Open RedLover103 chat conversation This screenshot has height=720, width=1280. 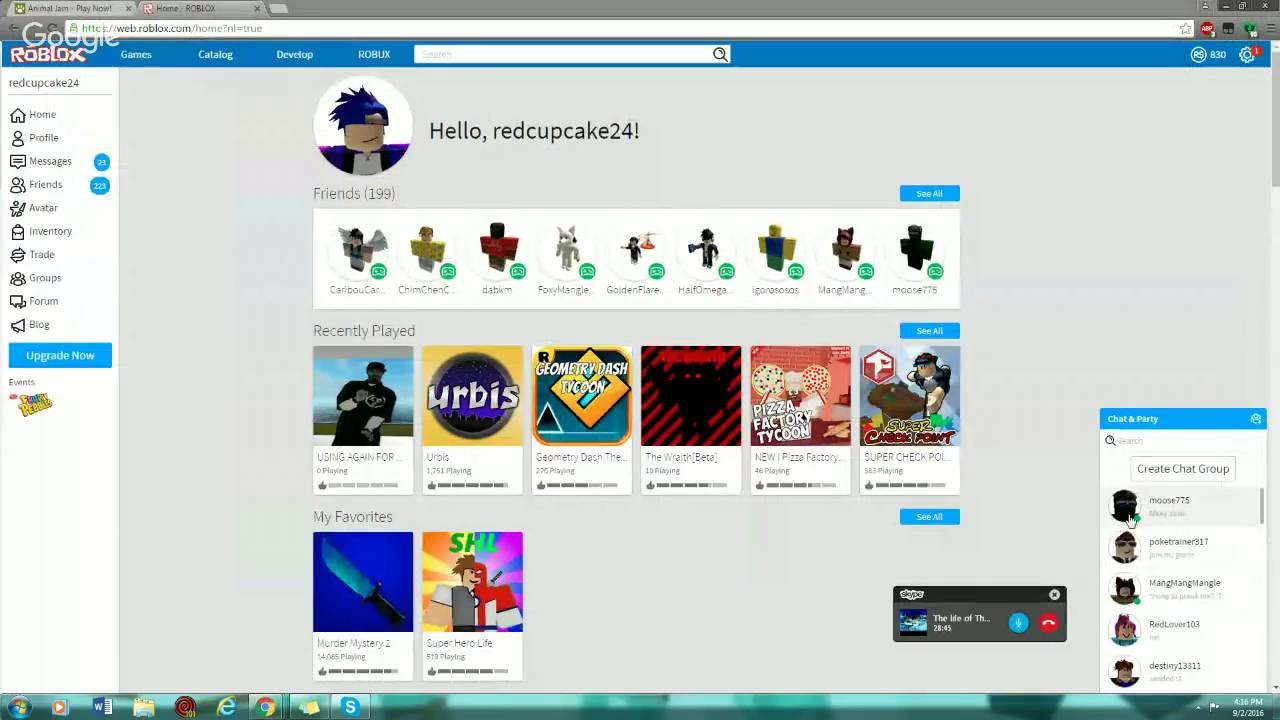(x=1180, y=630)
